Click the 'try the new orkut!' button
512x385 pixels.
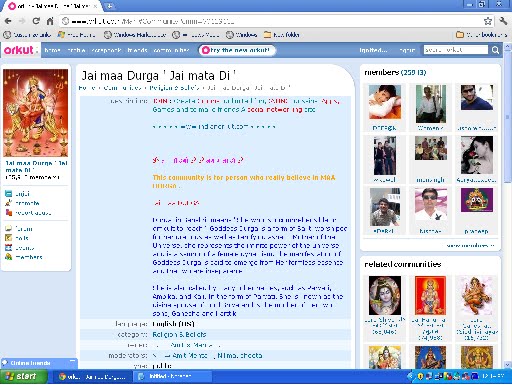pos(236,50)
